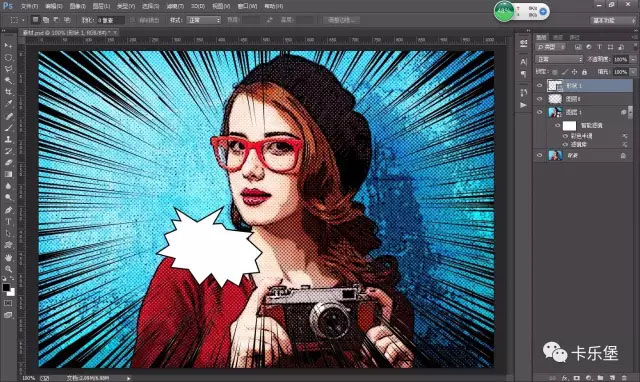This screenshot has height=382, width=640.
Task: Select the Eyedropper tool
Action: tap(8, 104)
